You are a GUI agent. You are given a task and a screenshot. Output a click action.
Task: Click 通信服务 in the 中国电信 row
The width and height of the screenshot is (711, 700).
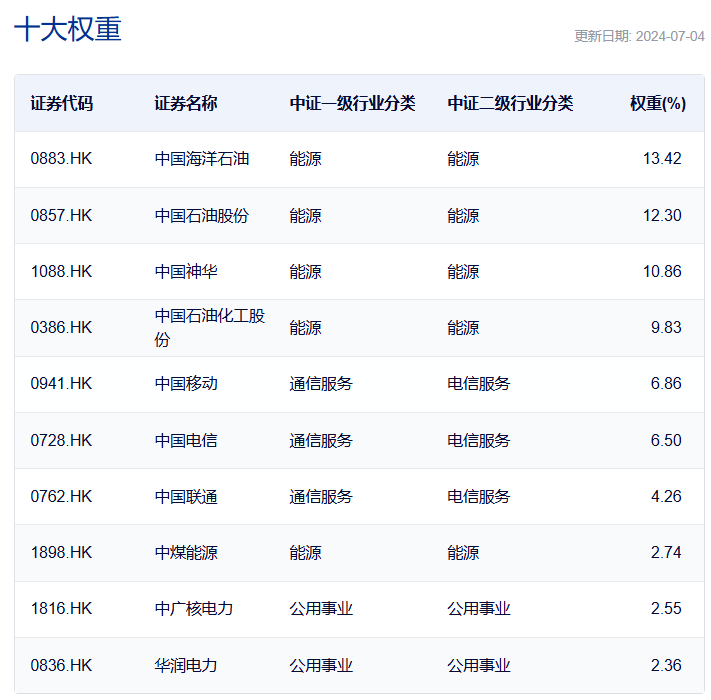(321, 440)
